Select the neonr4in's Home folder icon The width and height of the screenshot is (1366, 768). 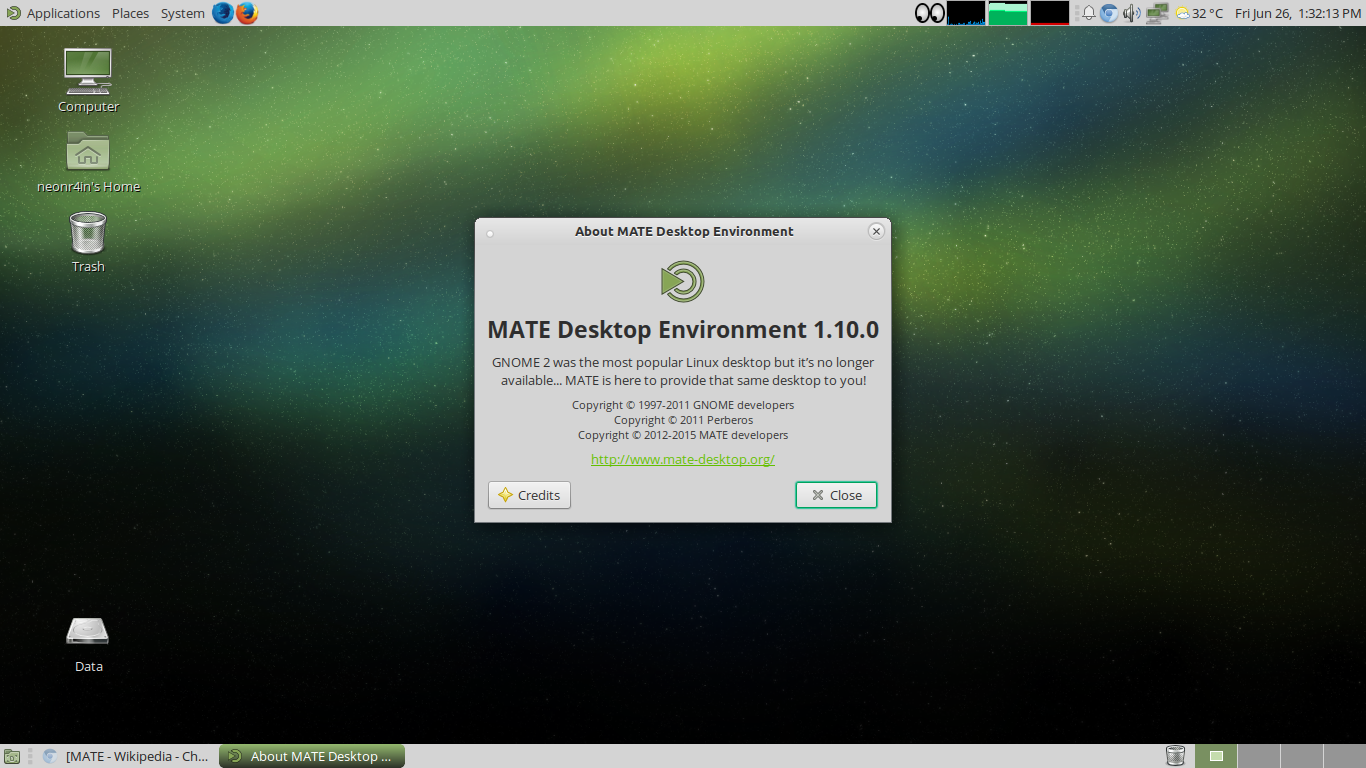88,162
